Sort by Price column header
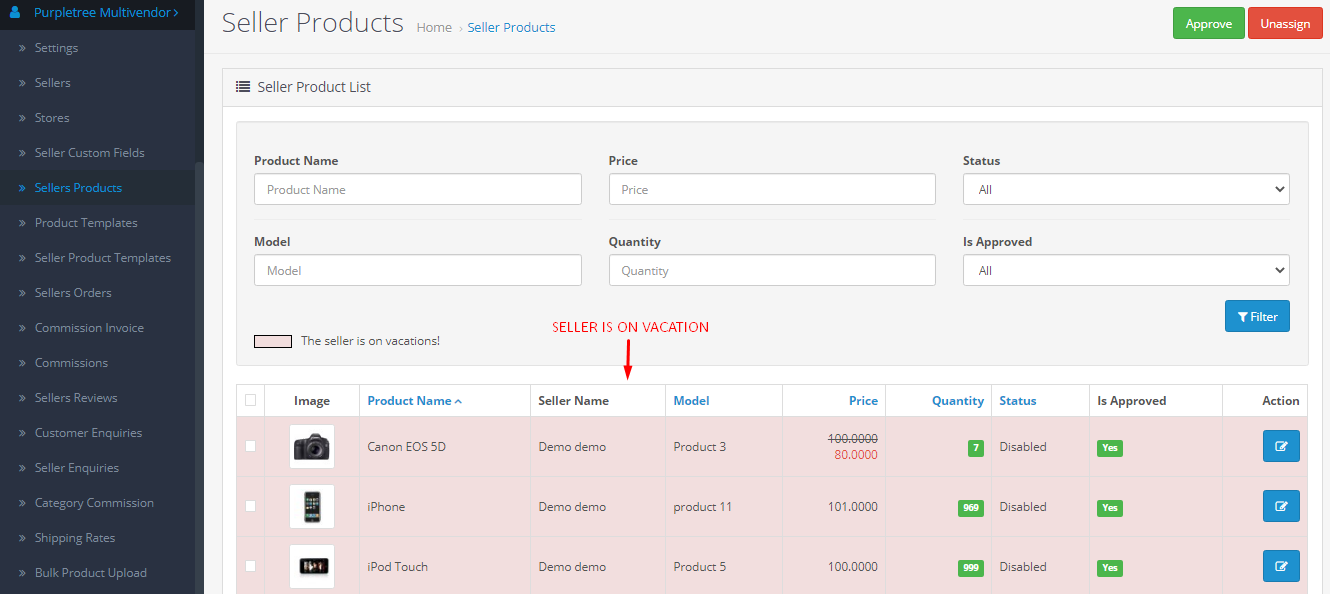Image resolution: width=1330 pixels, height=594 pixels. (x=863, y=401)
